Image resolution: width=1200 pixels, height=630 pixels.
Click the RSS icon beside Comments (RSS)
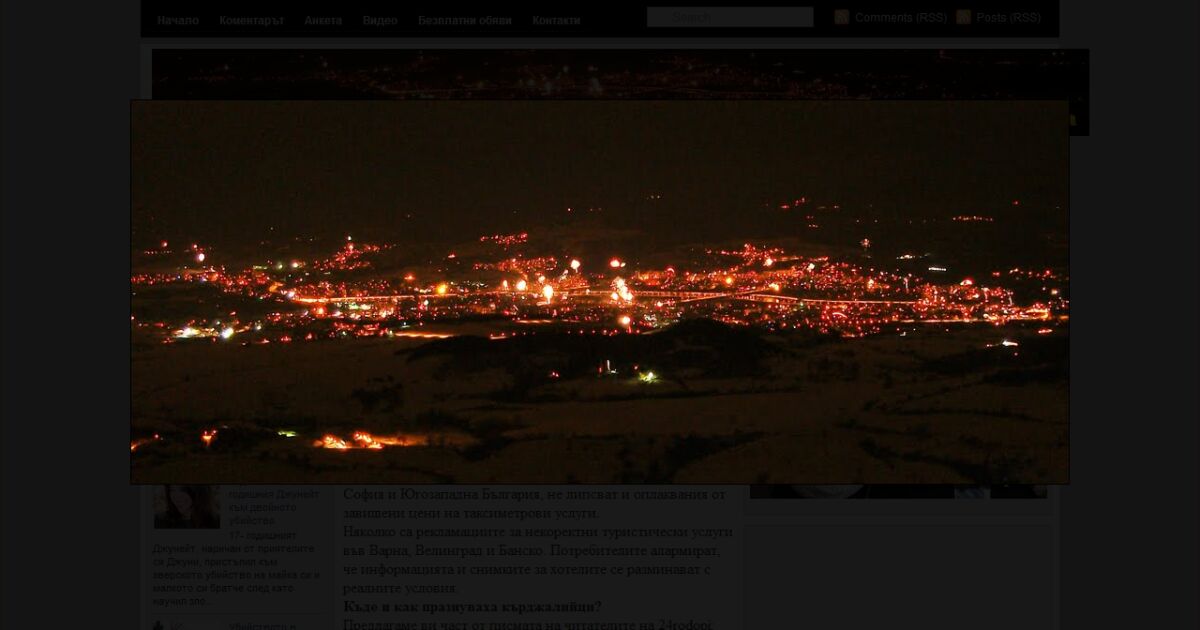point(842,17)
